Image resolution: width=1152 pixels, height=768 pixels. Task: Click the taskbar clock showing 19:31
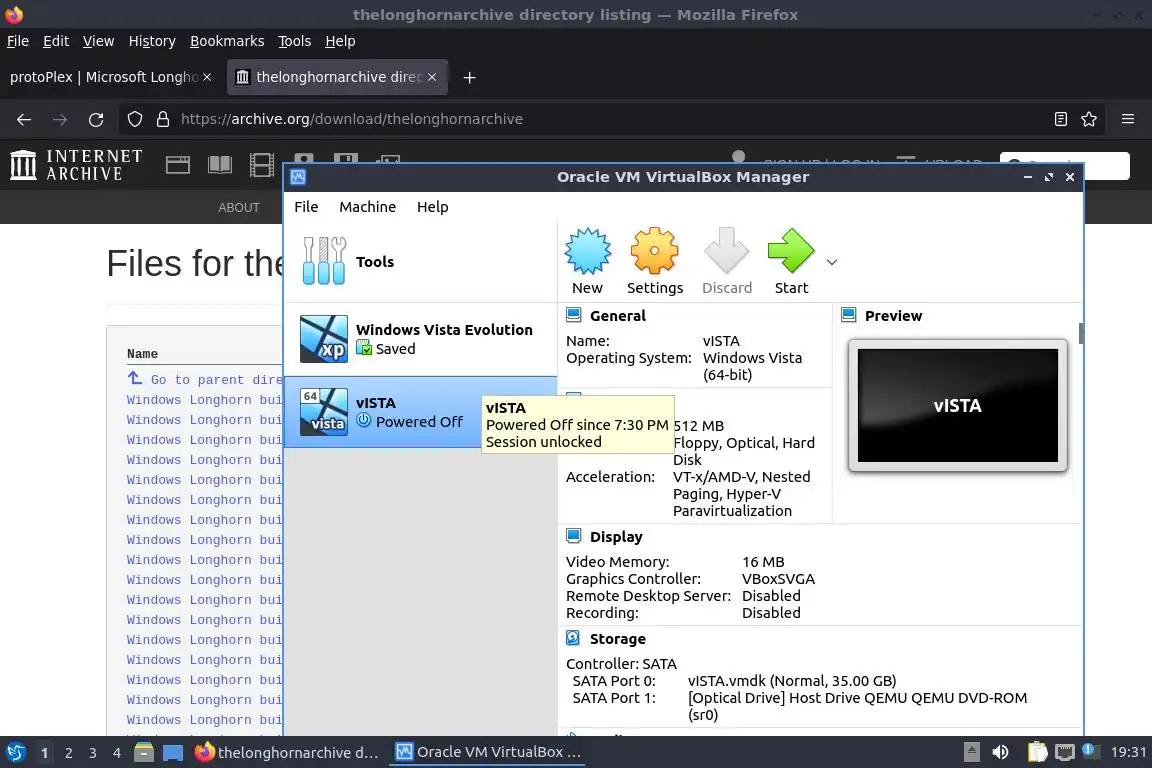pyautogui.click(x=1128, y=753)
